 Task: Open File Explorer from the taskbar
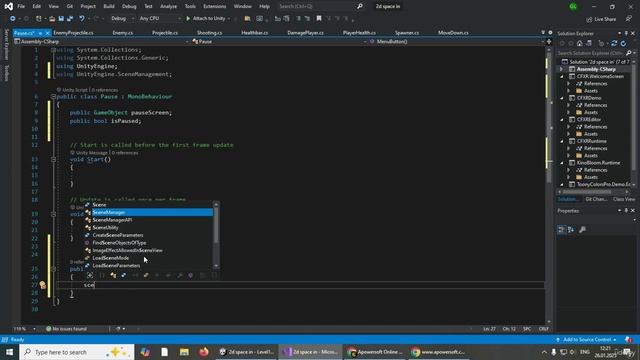click(x=184, y=352)
